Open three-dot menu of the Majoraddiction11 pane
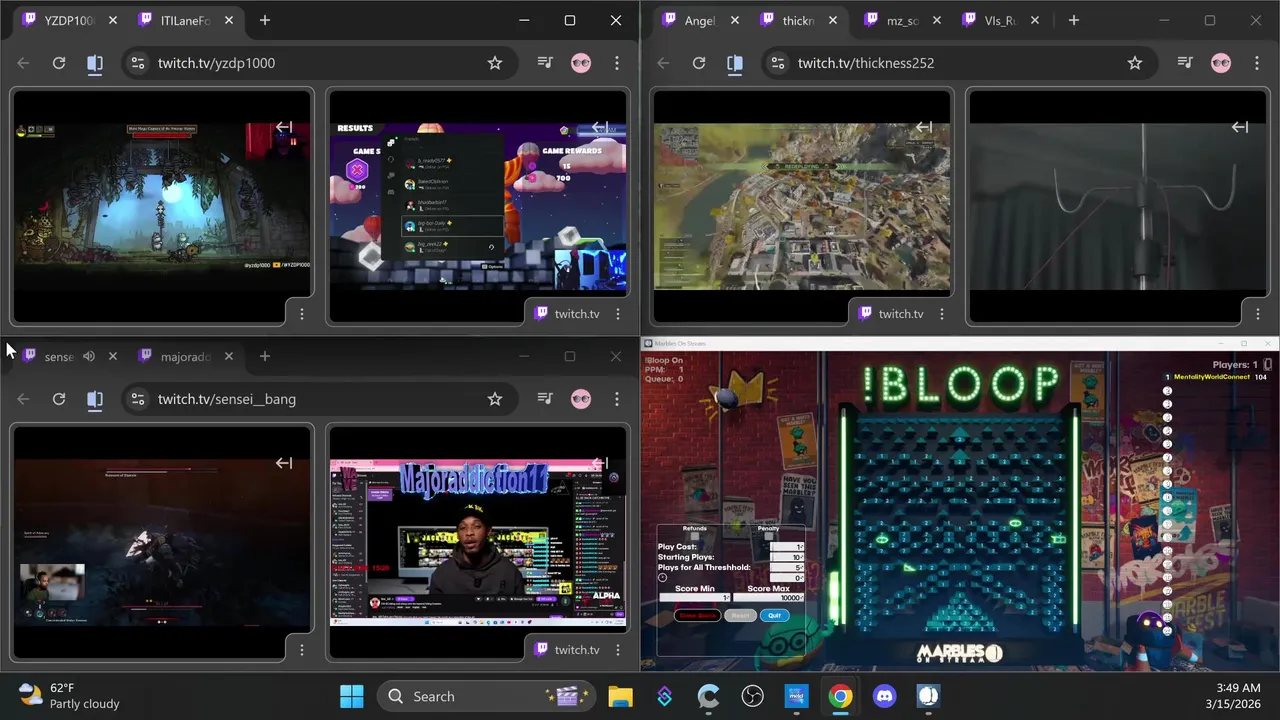1280x720 pixels. pos(618,650)
